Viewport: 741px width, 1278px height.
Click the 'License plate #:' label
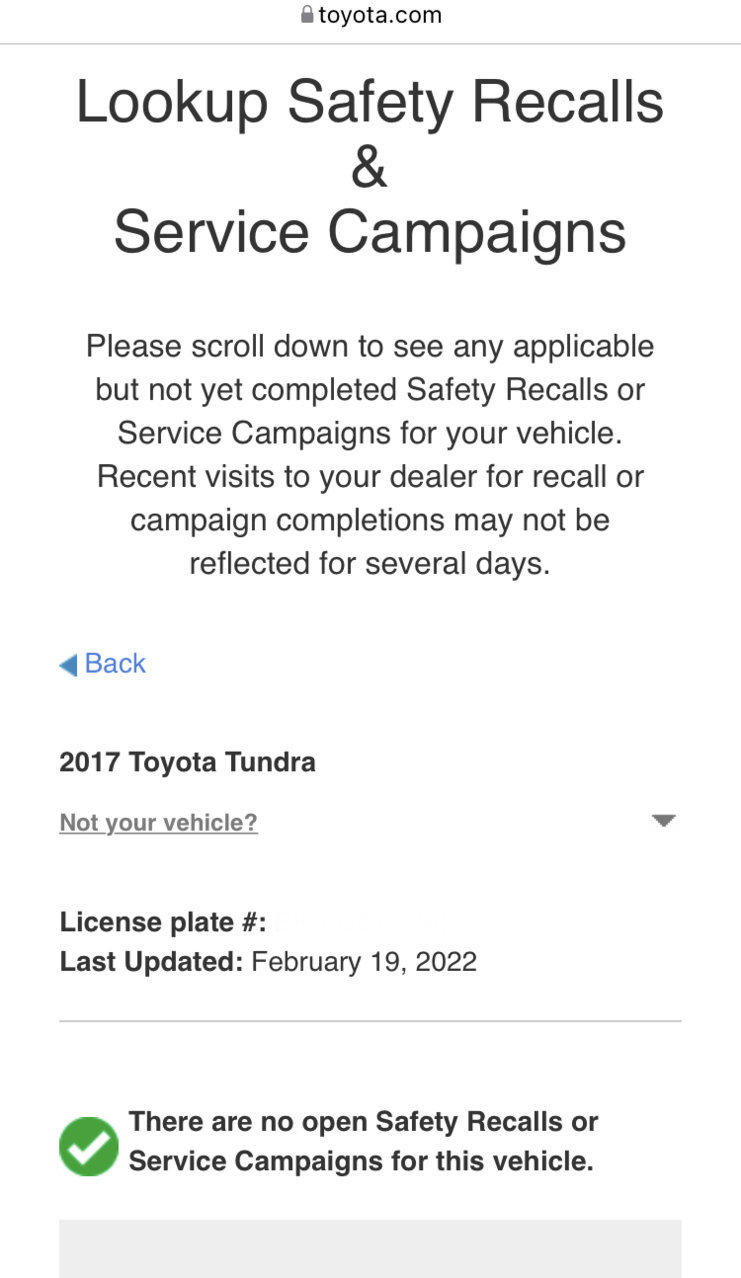point(163,922)
